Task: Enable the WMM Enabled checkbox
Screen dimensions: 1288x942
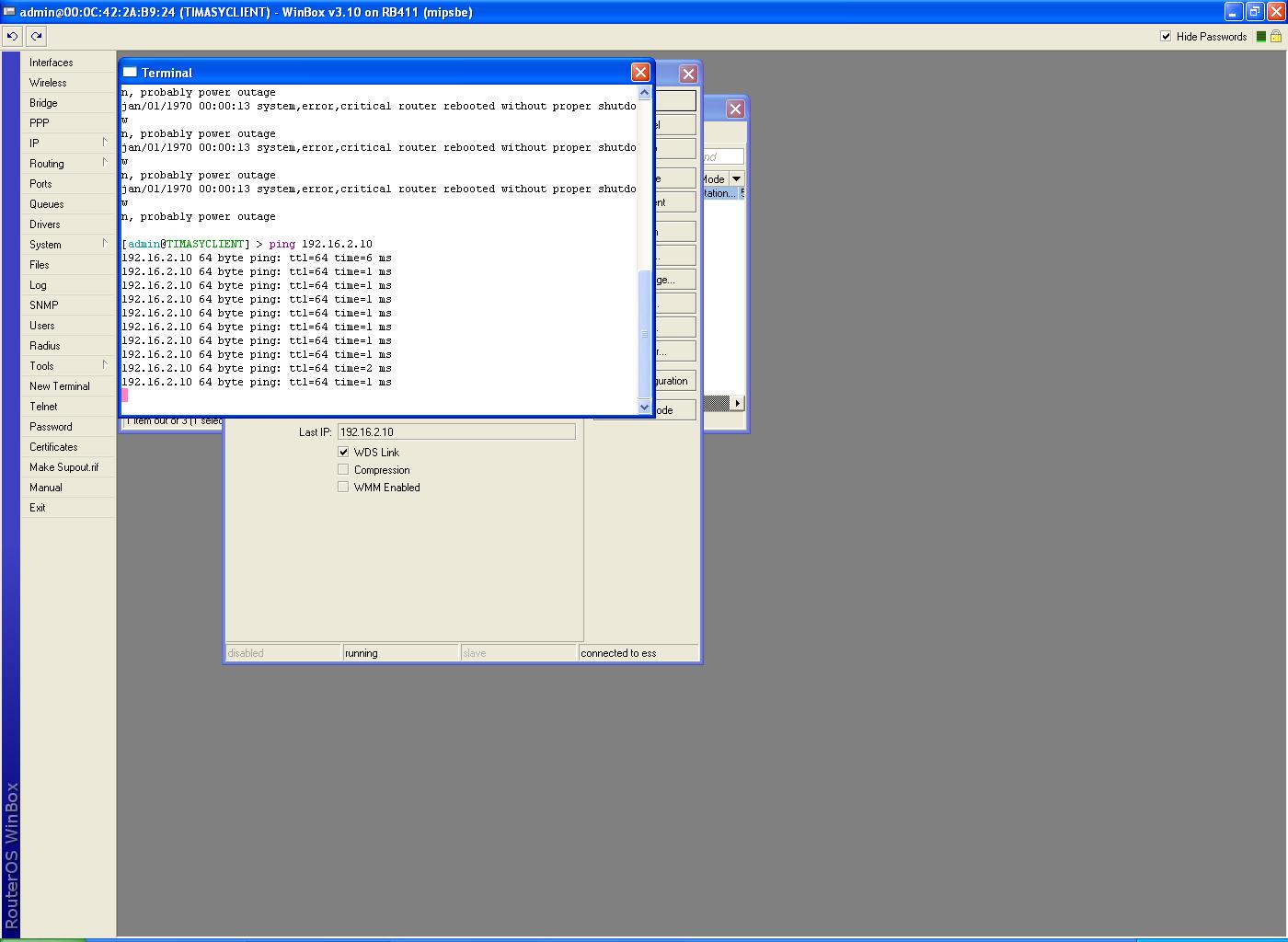Action: click(x=343, y=487)
